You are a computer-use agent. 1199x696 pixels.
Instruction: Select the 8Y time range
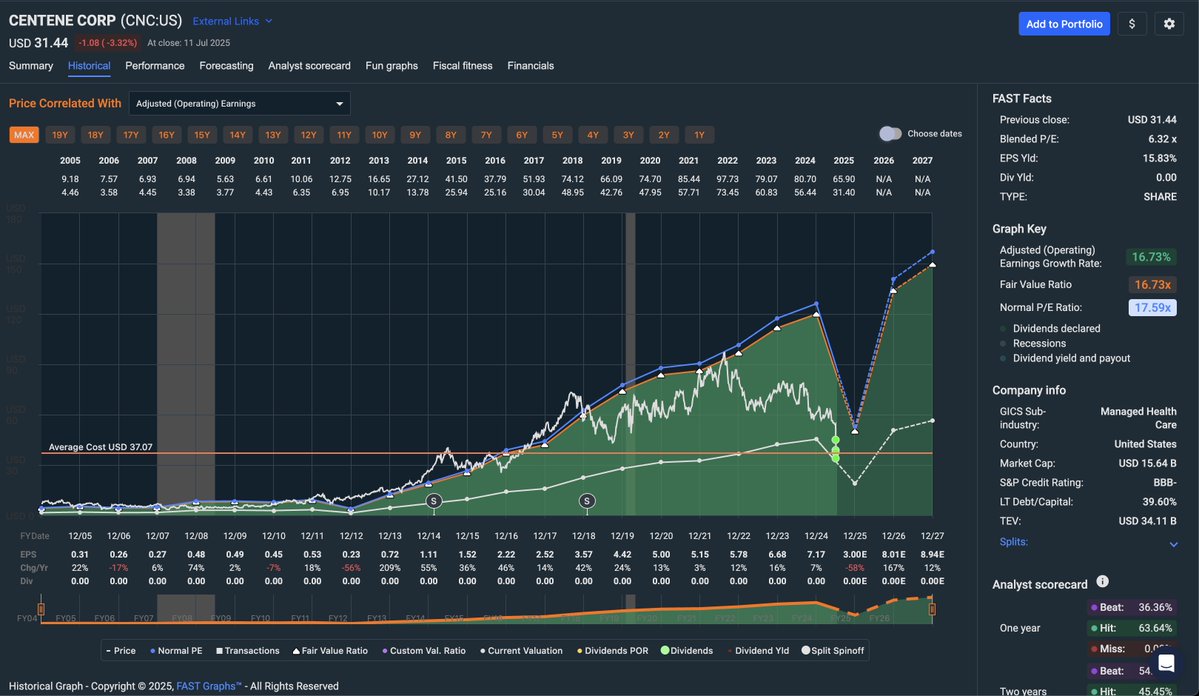point(450,135)
